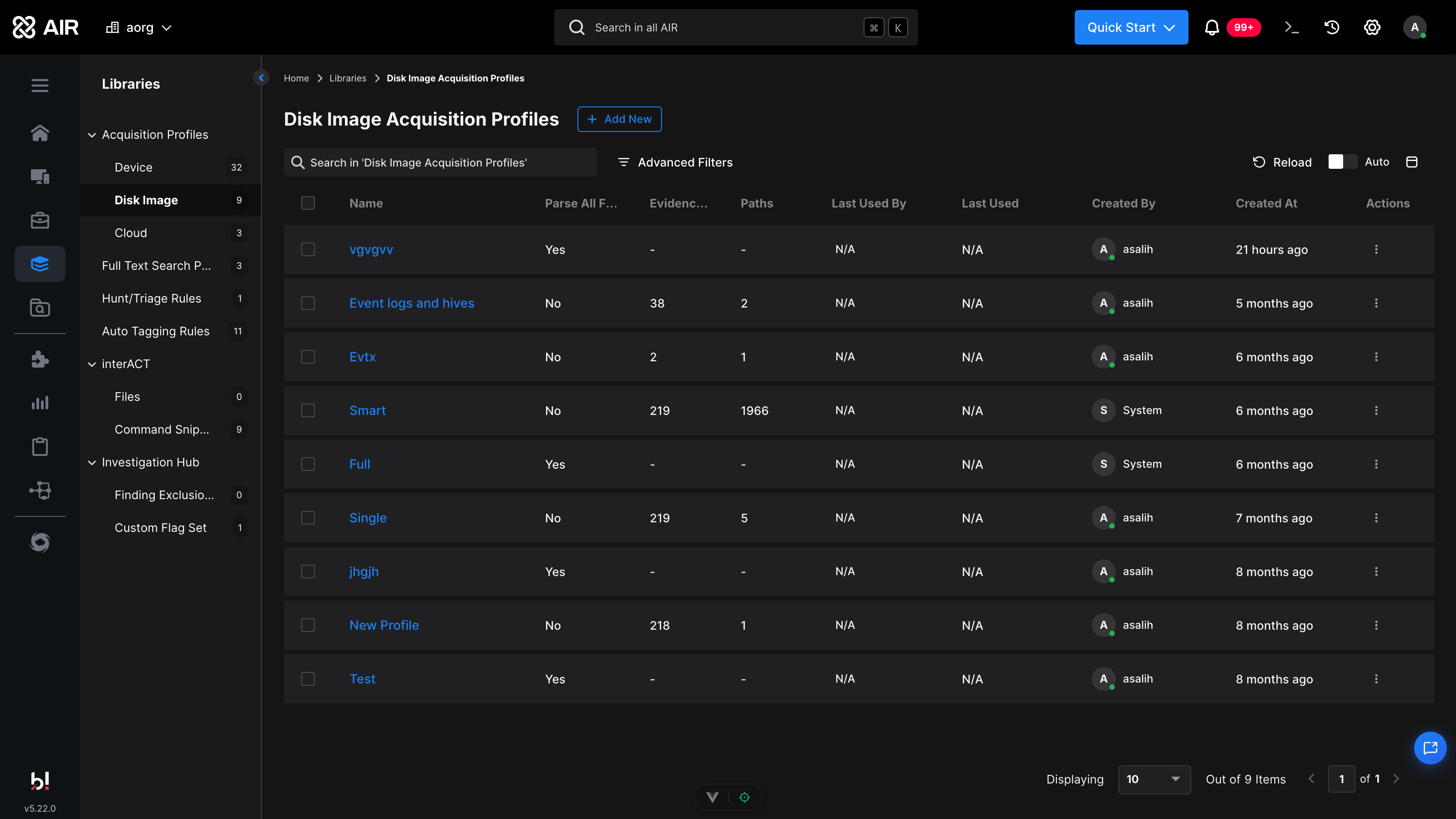The image size is (1456, 819).
Task: Open the swirl logo sidebar icon
Action: click(x=40, y=542)
